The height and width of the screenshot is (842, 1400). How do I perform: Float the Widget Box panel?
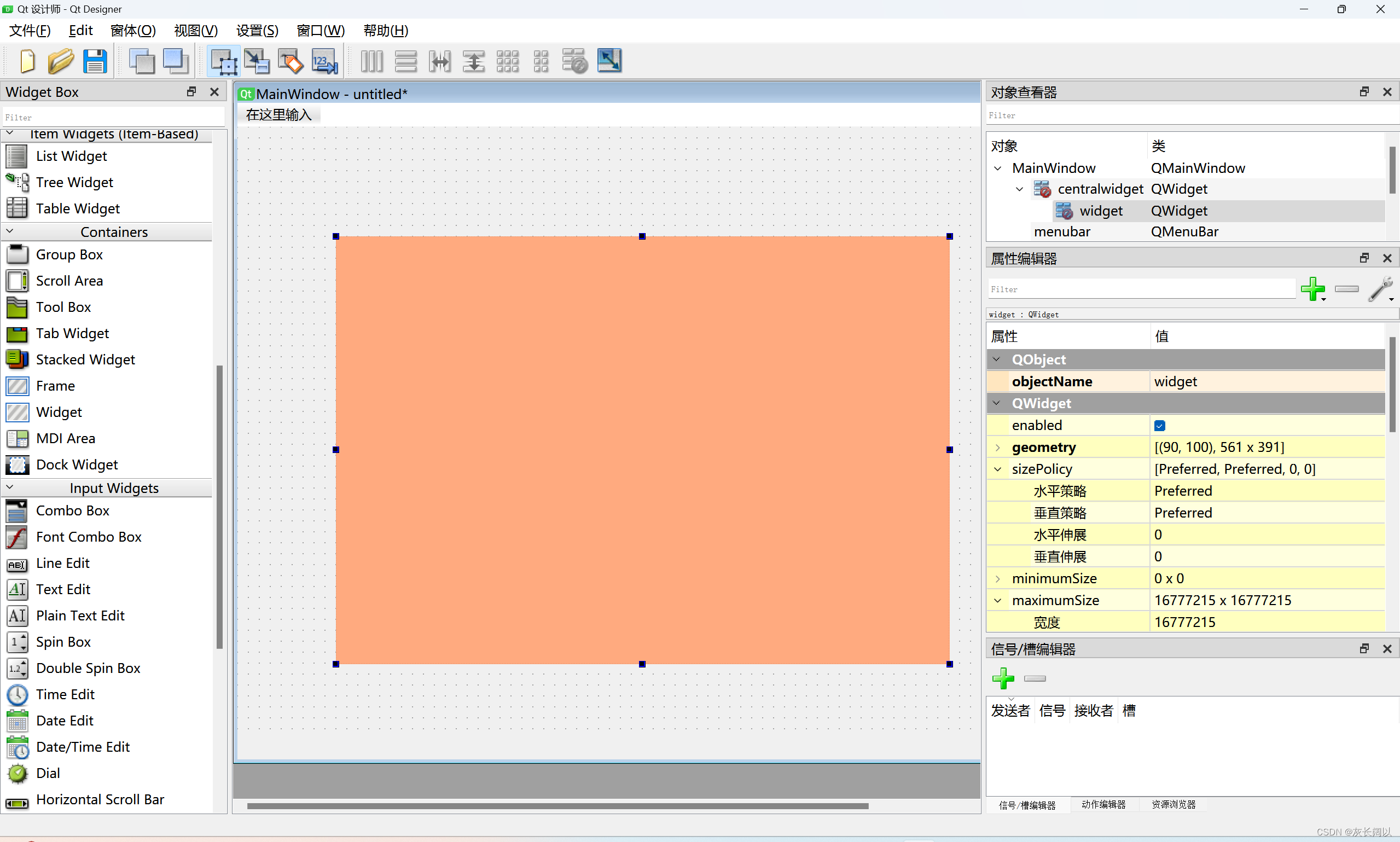click(191, 92)
